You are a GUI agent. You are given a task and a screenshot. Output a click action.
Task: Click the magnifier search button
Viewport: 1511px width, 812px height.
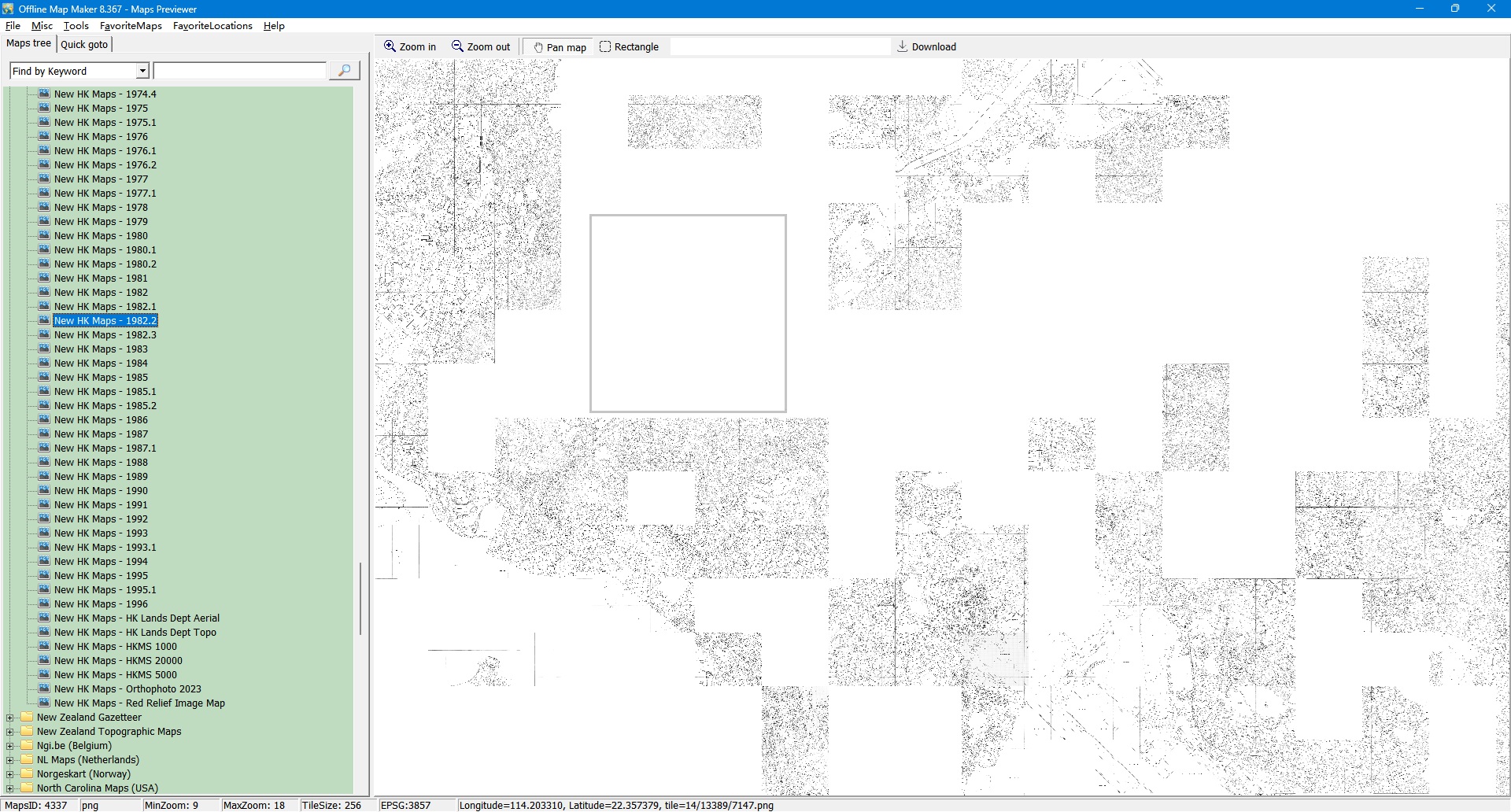(x=344, y=71)
